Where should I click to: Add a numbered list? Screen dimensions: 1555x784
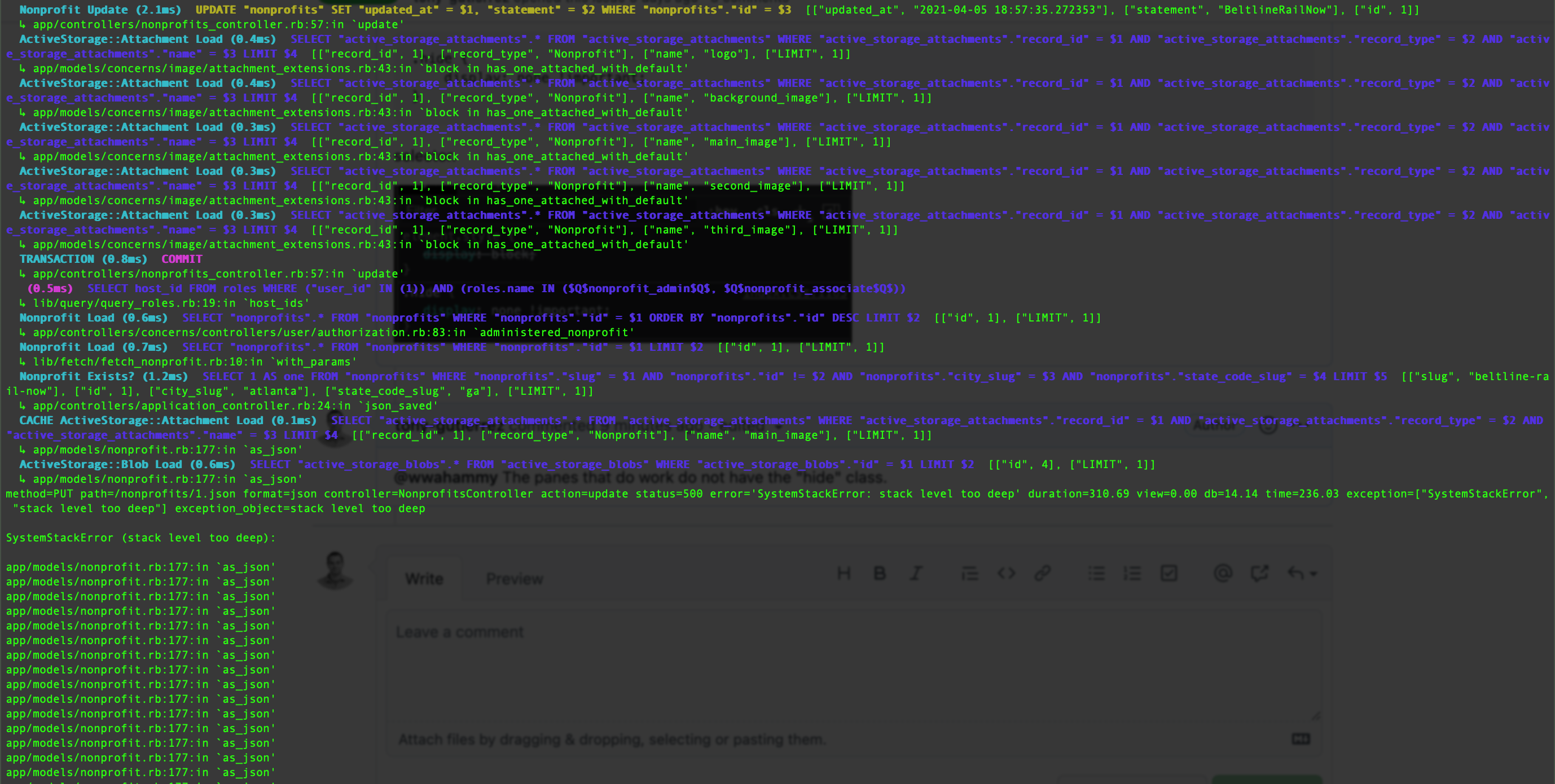point(1132,574)
